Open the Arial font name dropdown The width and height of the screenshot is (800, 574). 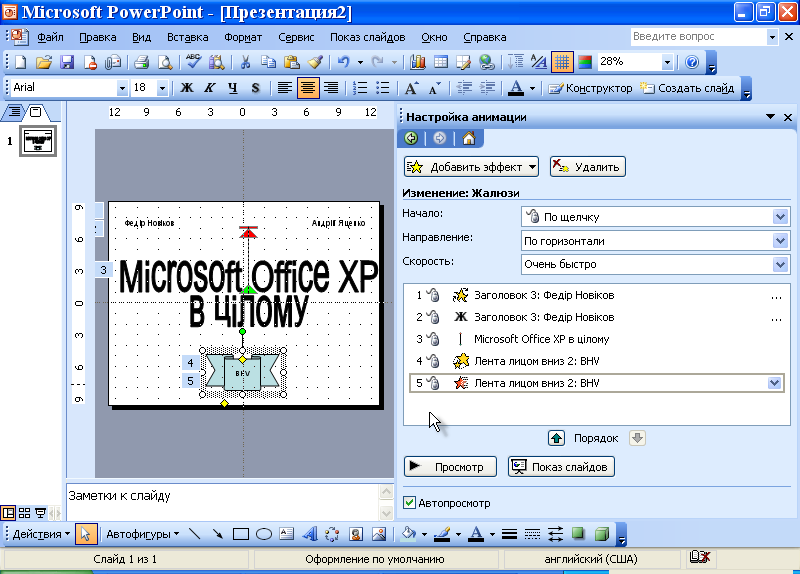122,88
